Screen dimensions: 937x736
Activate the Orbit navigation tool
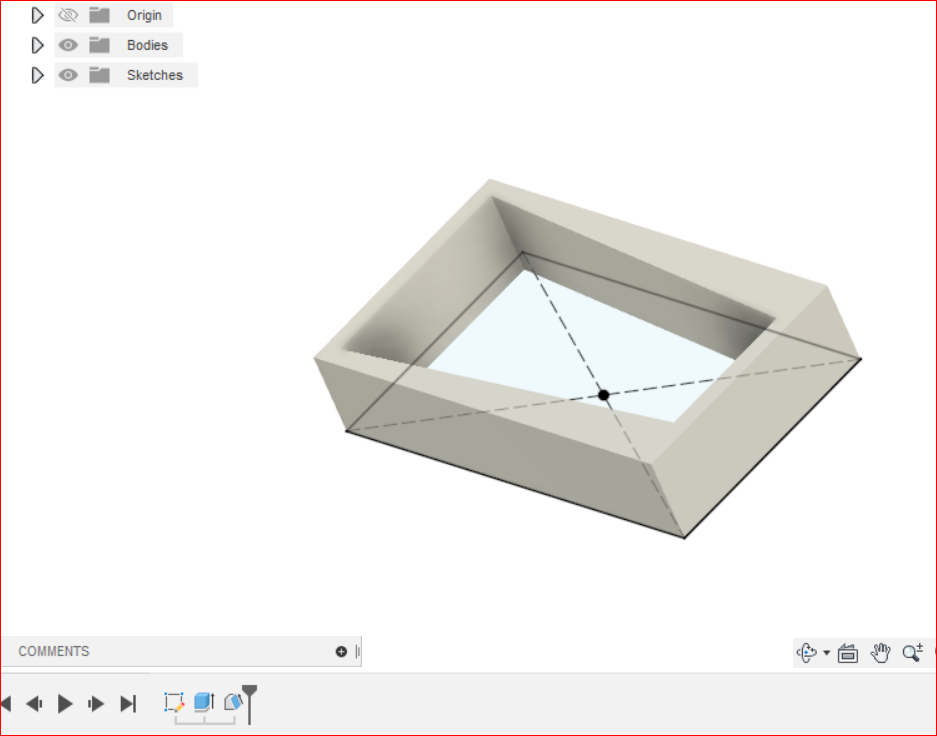pos(807,652)
